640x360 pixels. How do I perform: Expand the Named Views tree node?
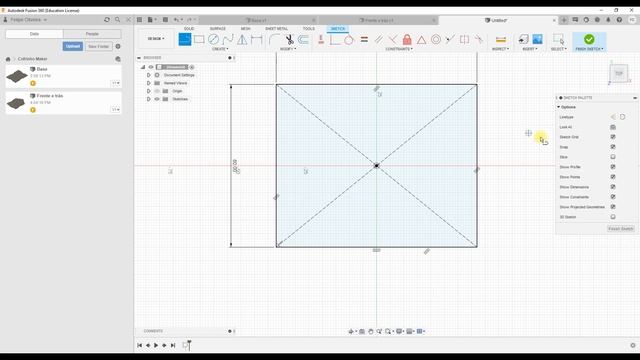click(149, 83)
